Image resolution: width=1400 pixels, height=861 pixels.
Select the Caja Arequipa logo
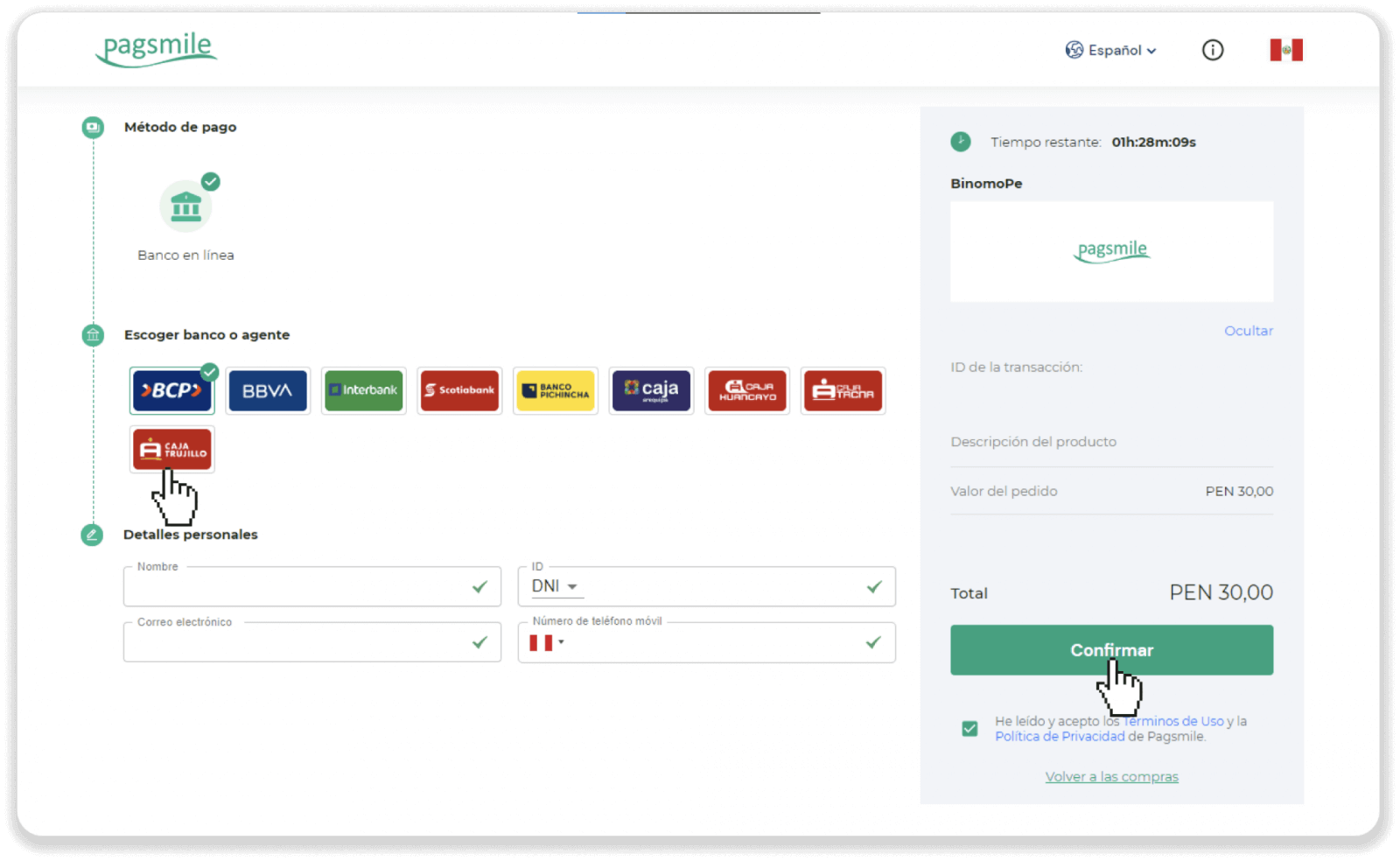(x=651, y=390)
